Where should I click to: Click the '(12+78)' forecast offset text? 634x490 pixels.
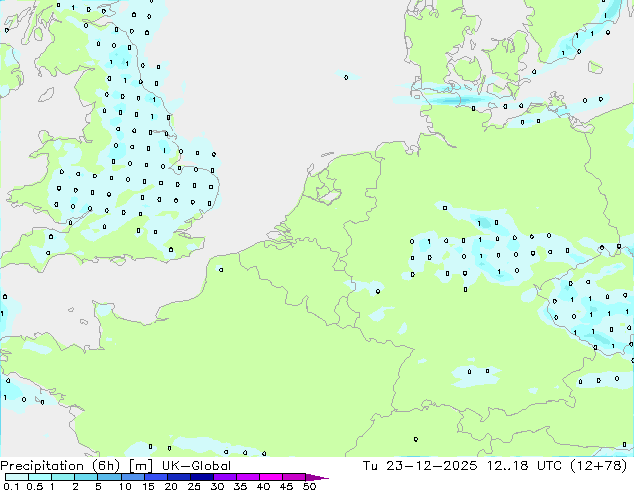[598, 466]
